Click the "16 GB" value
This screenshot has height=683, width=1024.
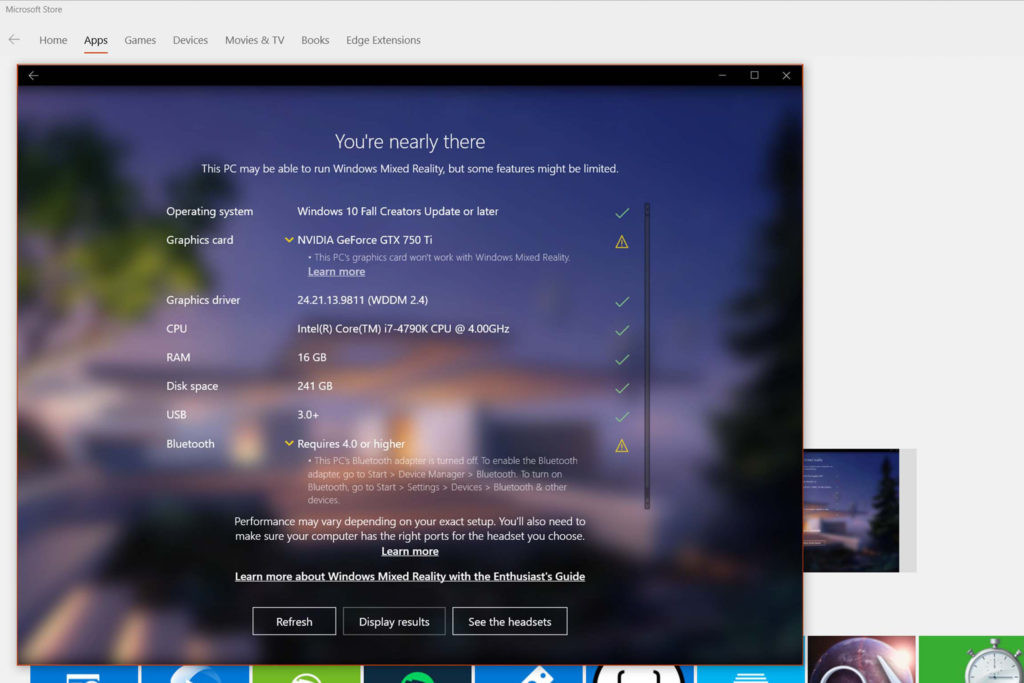click(x=312, y=358)
